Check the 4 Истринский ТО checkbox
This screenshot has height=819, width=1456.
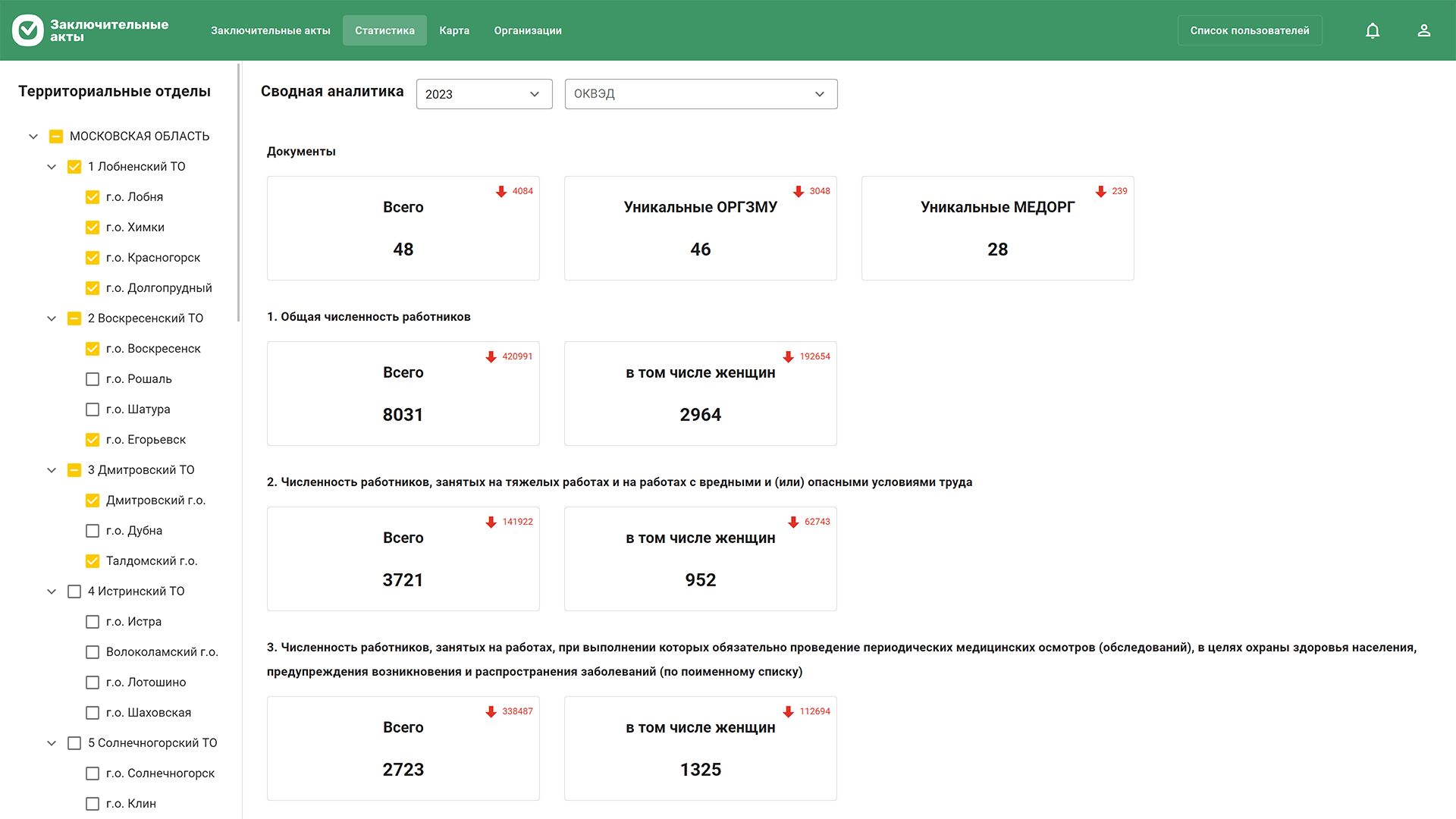[74, 591]
